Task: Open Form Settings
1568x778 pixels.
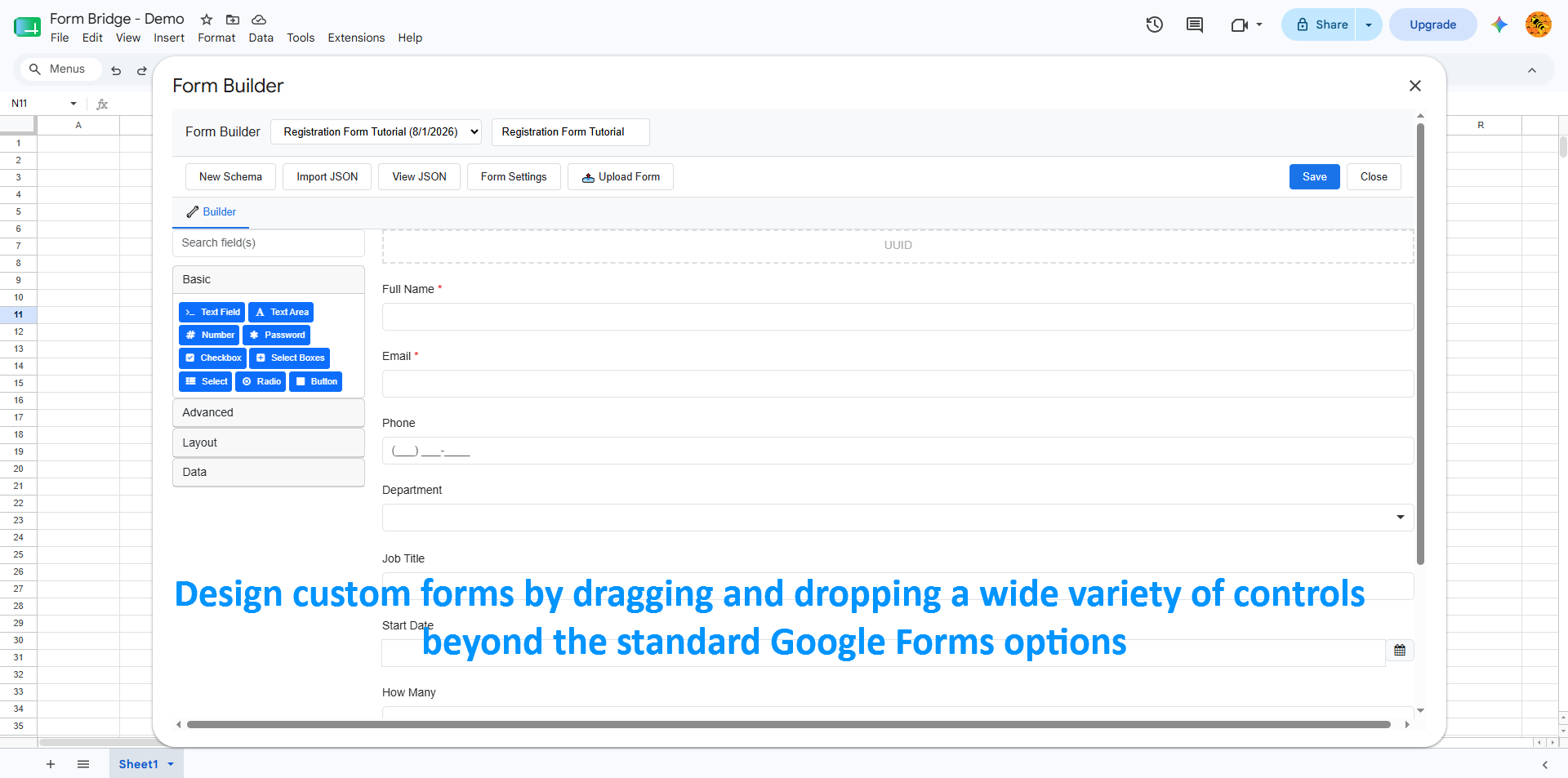Action: coord(514,177)
